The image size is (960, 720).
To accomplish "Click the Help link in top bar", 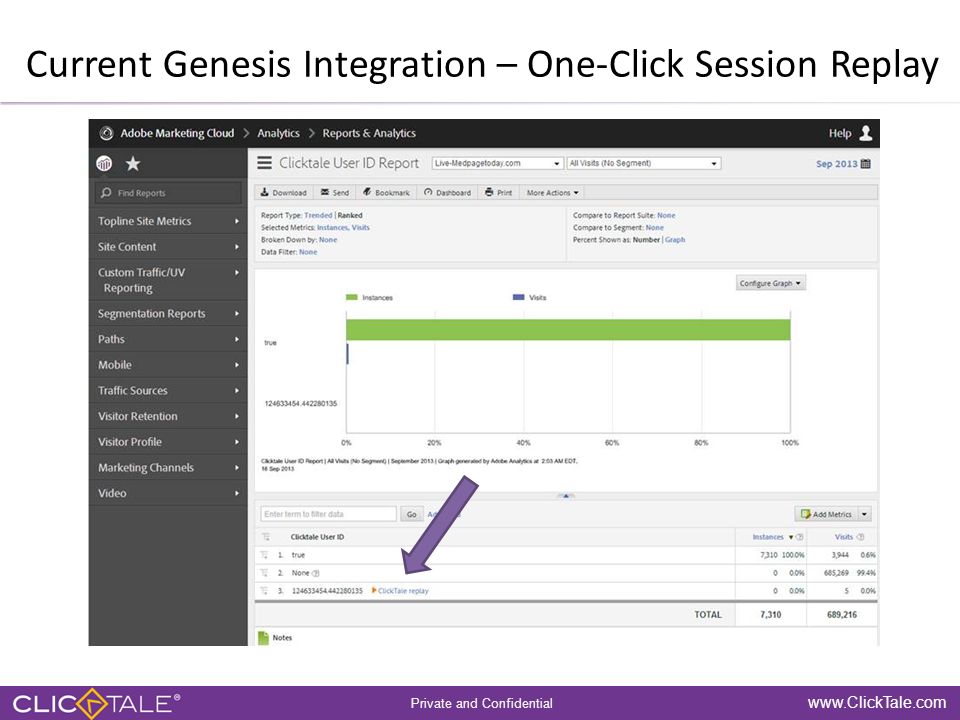I will (839, 133).
